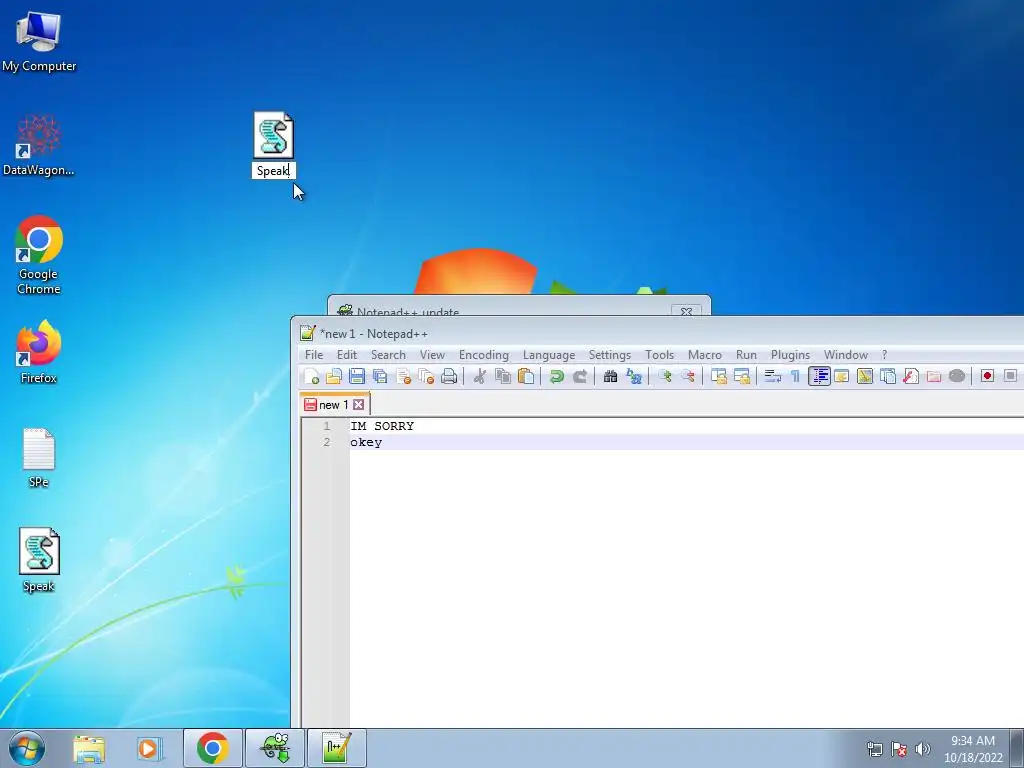Click the Folder as Workspace icon
This screenshot has height=768, width=1024.
(x=934, y=376)
